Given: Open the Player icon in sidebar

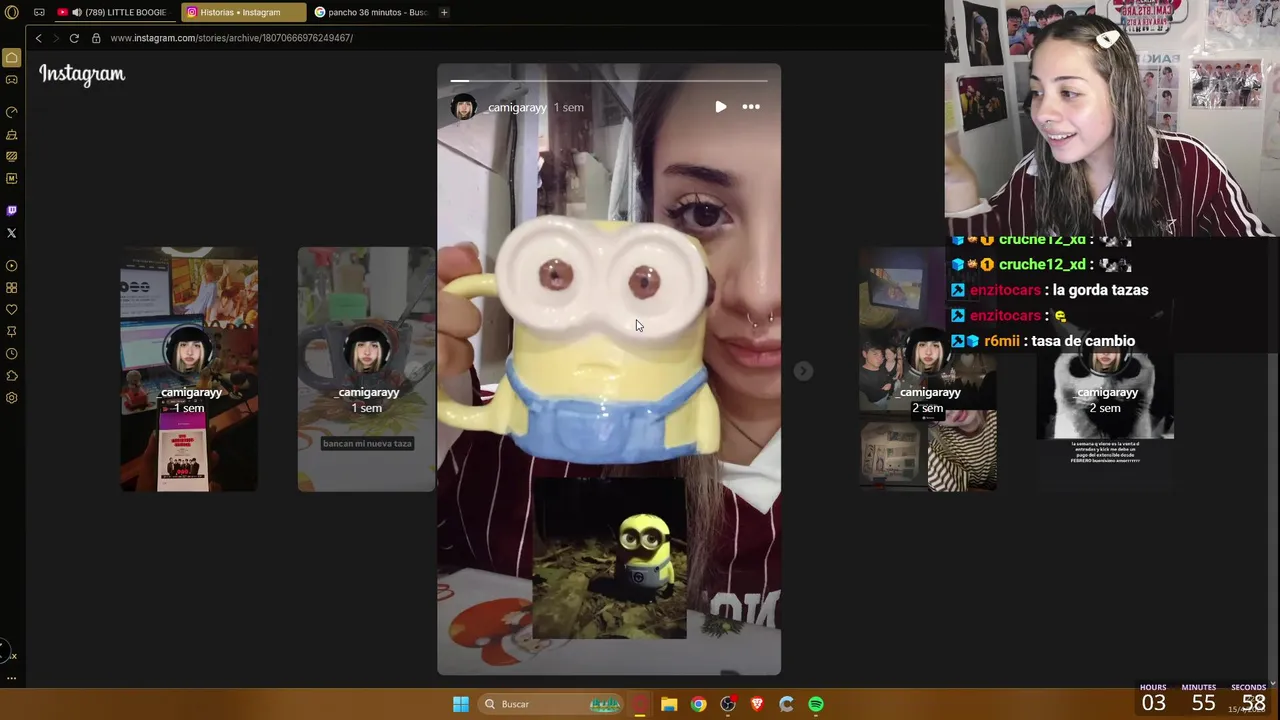Looking at the screenshot, I should pyautogui.click(x=12, y=266).
